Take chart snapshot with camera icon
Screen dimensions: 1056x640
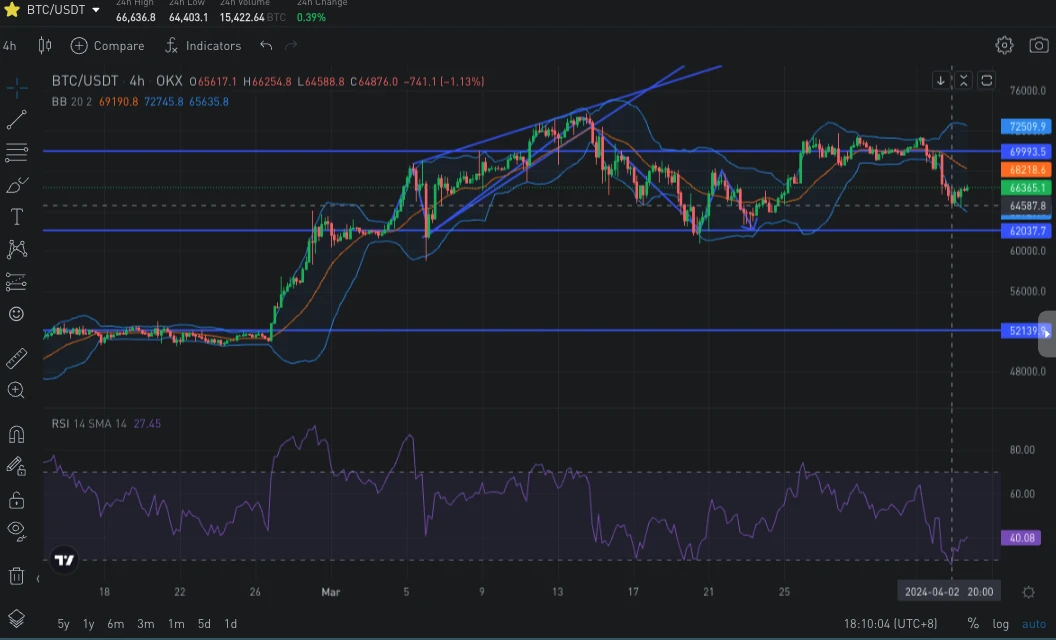coord(1038,45)
